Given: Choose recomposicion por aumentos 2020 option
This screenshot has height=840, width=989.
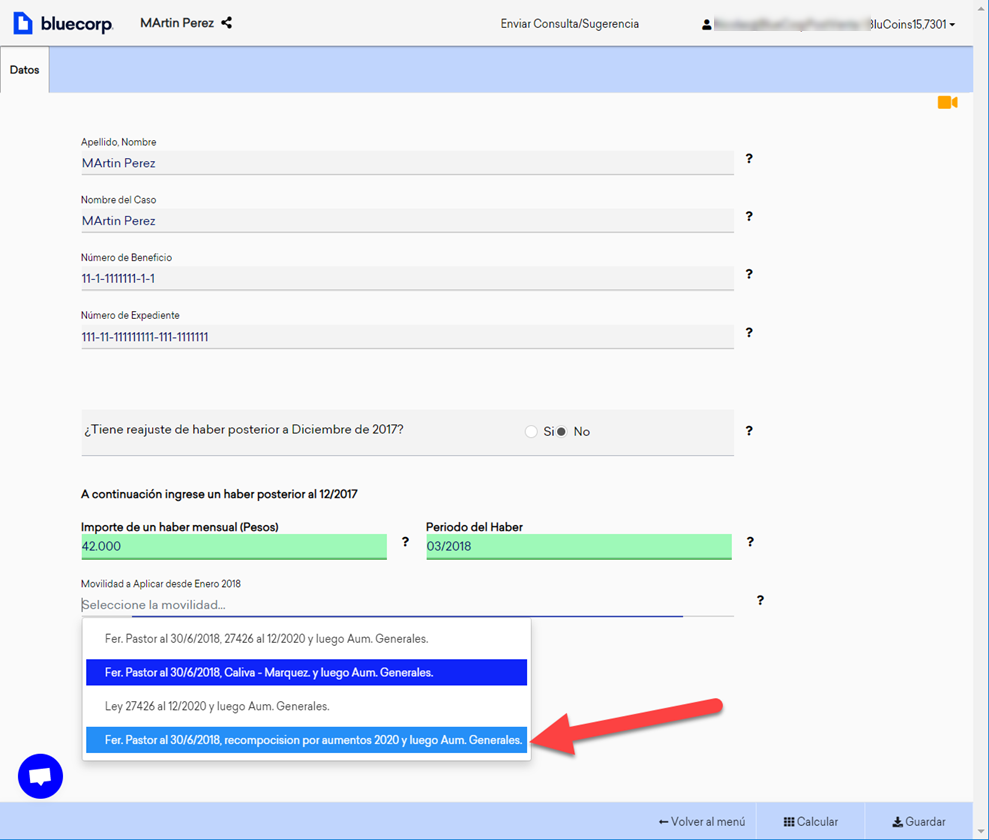Looking at the screenshot, I should [x=307, y=740].
